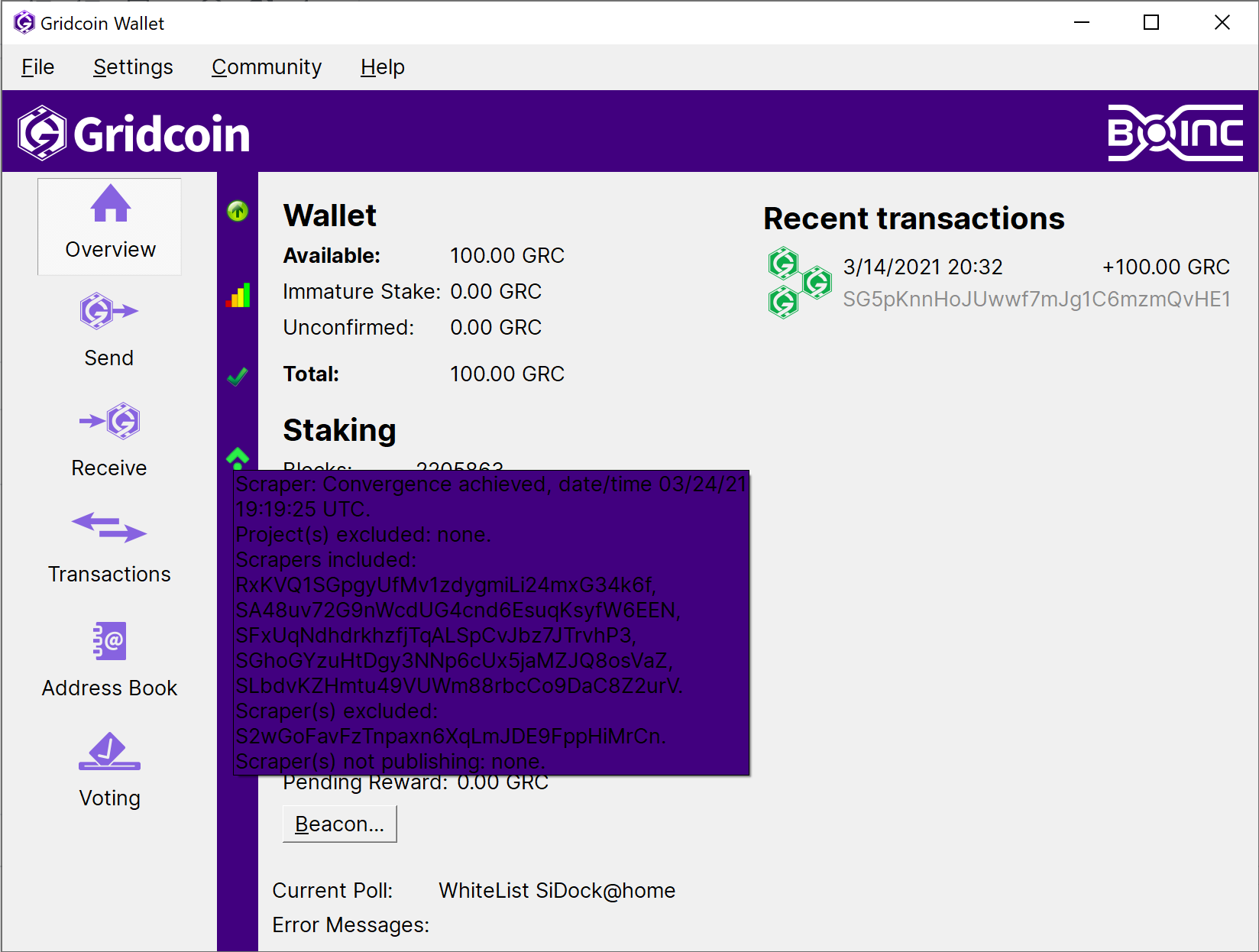Click the Immature Stake 0.00 GRC value

496,291
